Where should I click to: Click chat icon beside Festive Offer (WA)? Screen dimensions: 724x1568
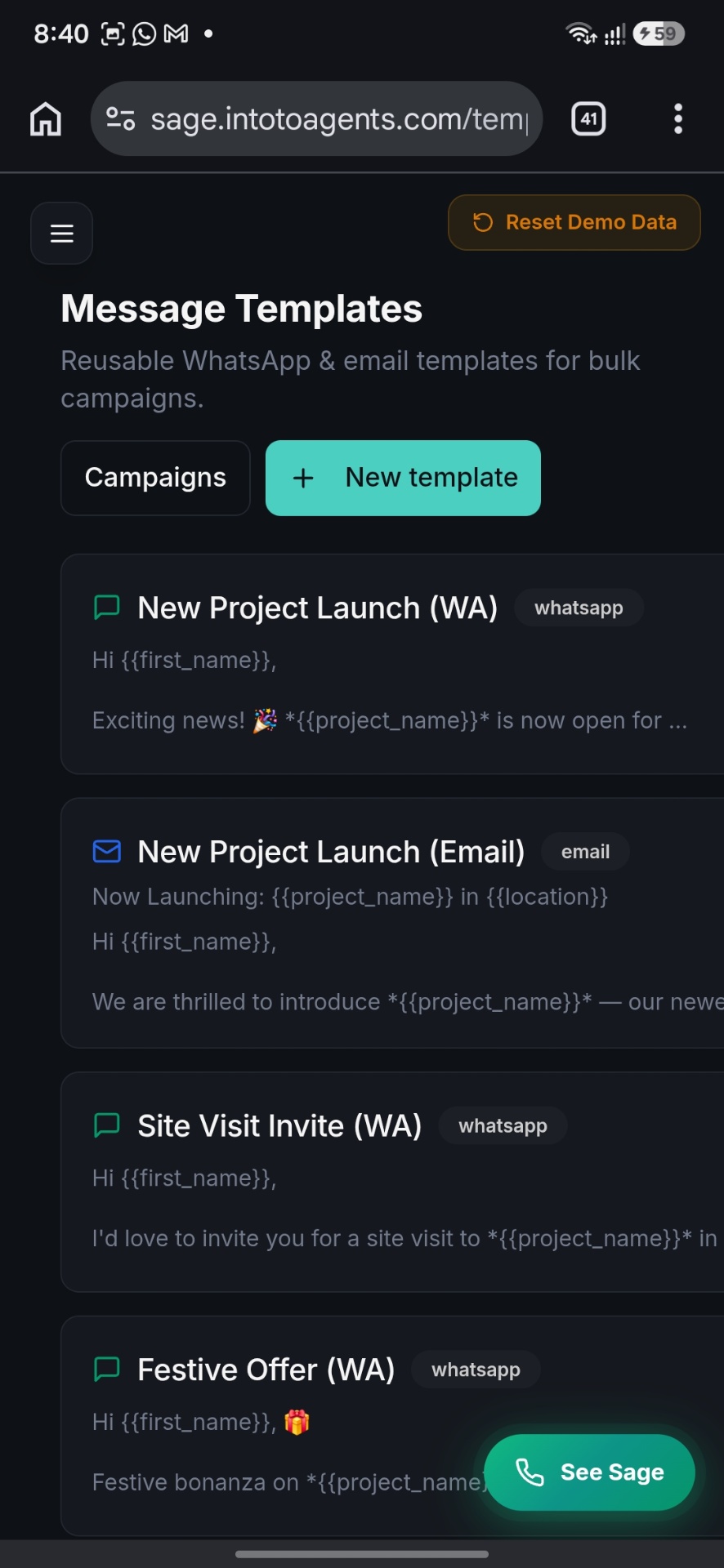point(107,1370)
